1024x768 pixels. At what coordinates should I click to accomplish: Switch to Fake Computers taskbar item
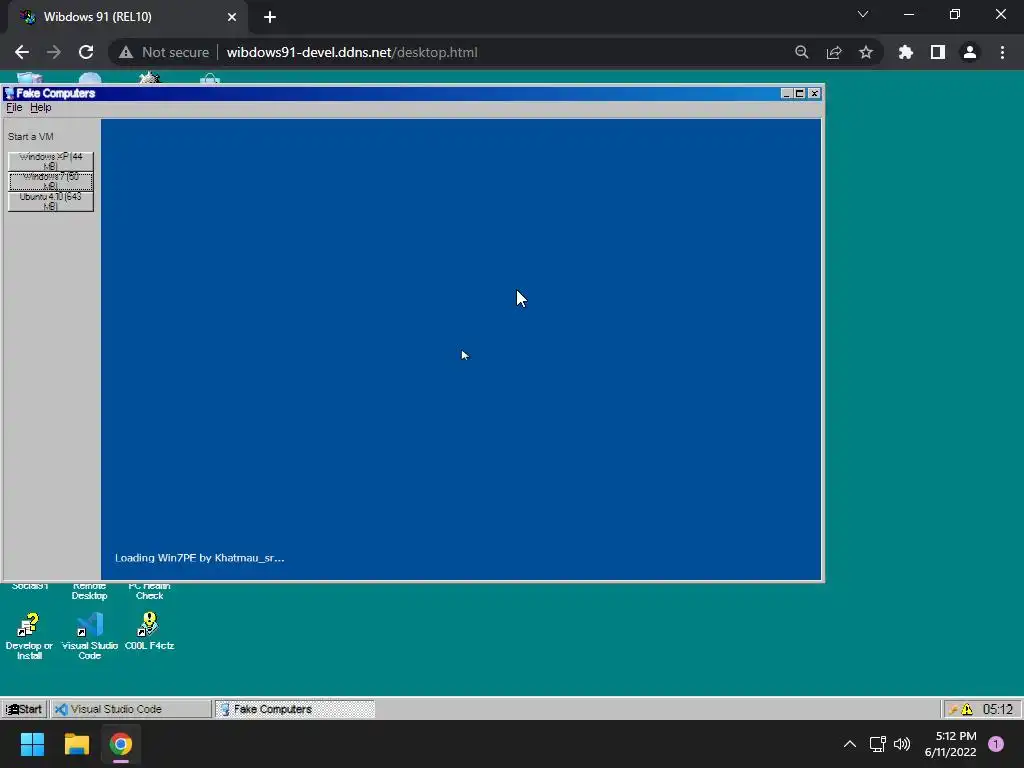pyautogui.click(x=295, y=709)
